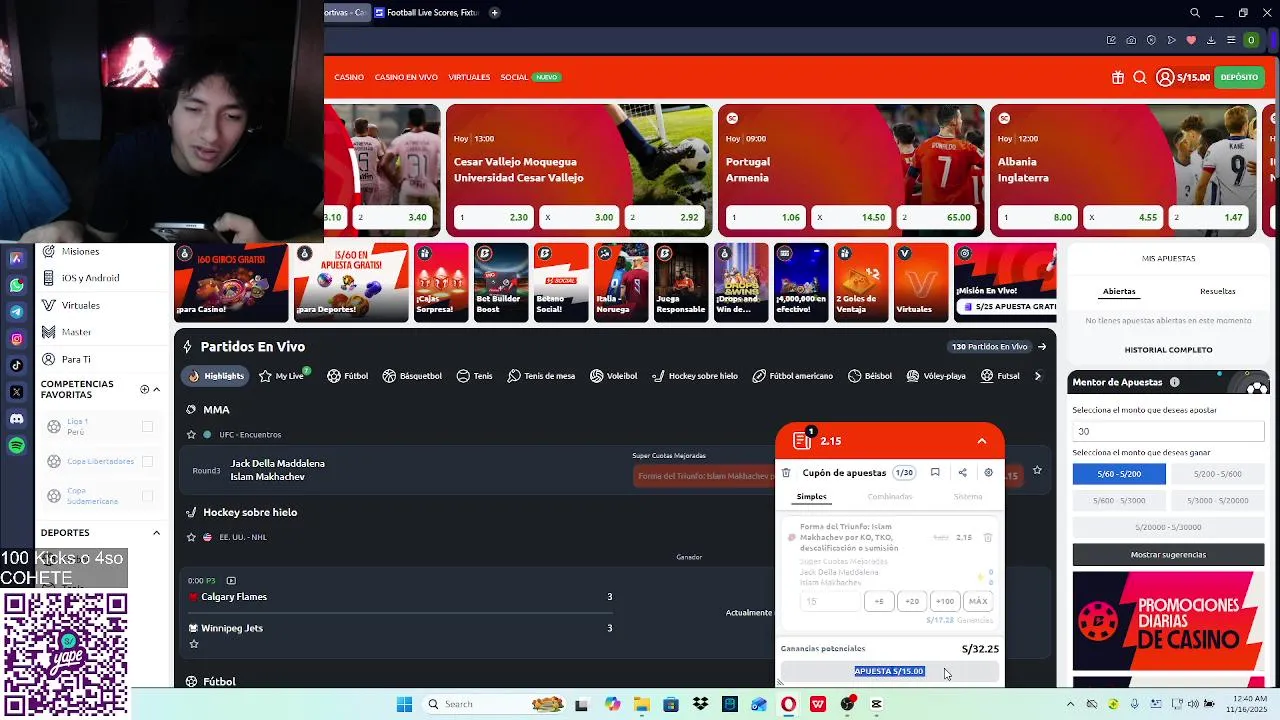Screen dimensions: 1280x720
Task: Click the green DEPÓSITO button
Action: [1239, 77]
